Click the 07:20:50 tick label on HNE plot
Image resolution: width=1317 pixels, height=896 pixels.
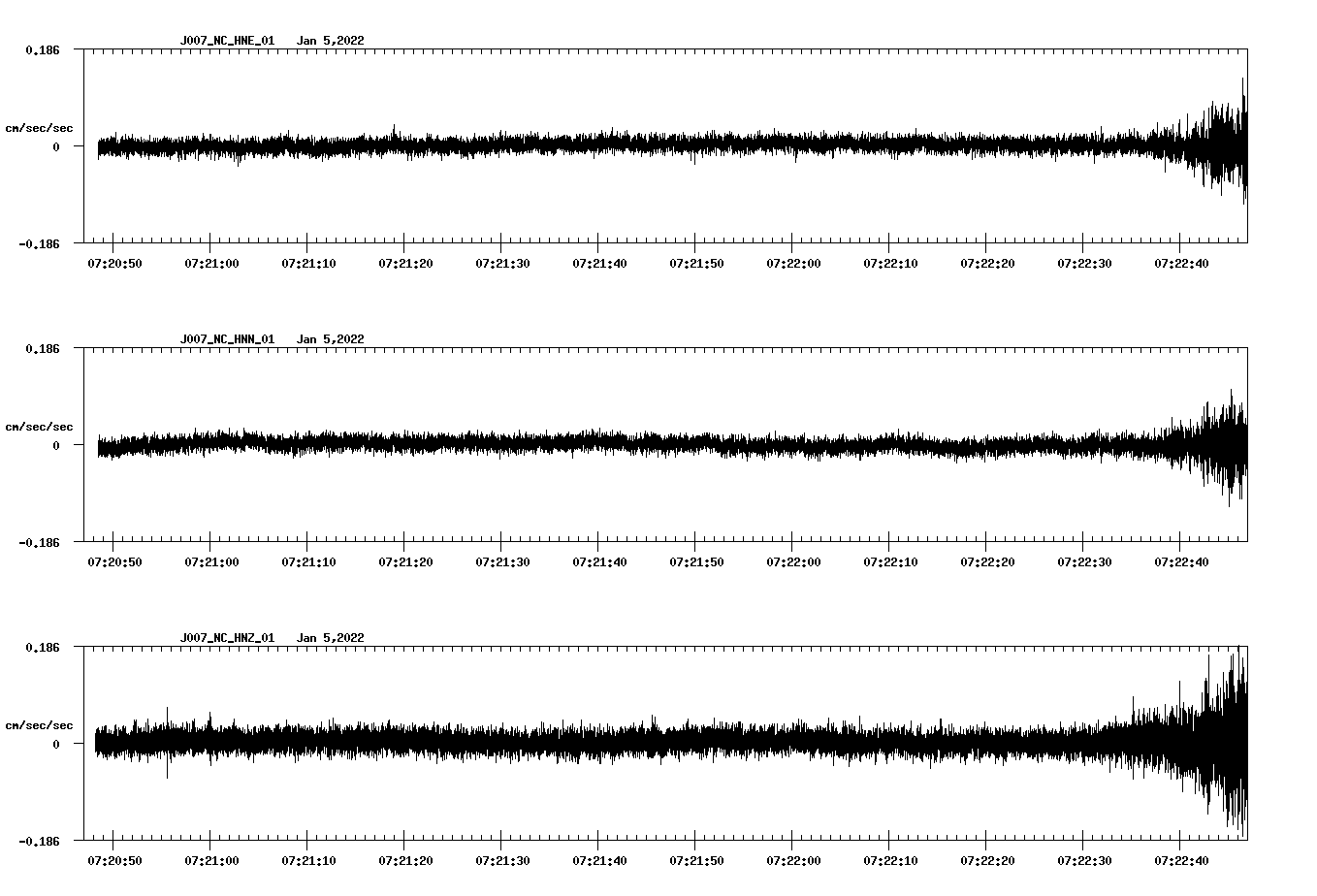coord(114,263)
